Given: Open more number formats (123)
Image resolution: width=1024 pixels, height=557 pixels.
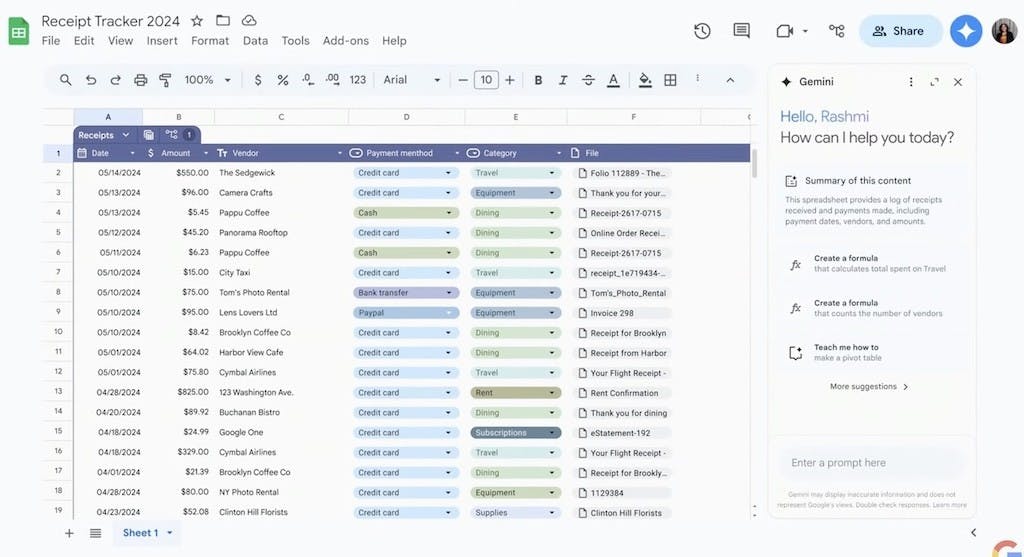Looking at the screenshot, I should pyautogui.click(x=358, y=80).
